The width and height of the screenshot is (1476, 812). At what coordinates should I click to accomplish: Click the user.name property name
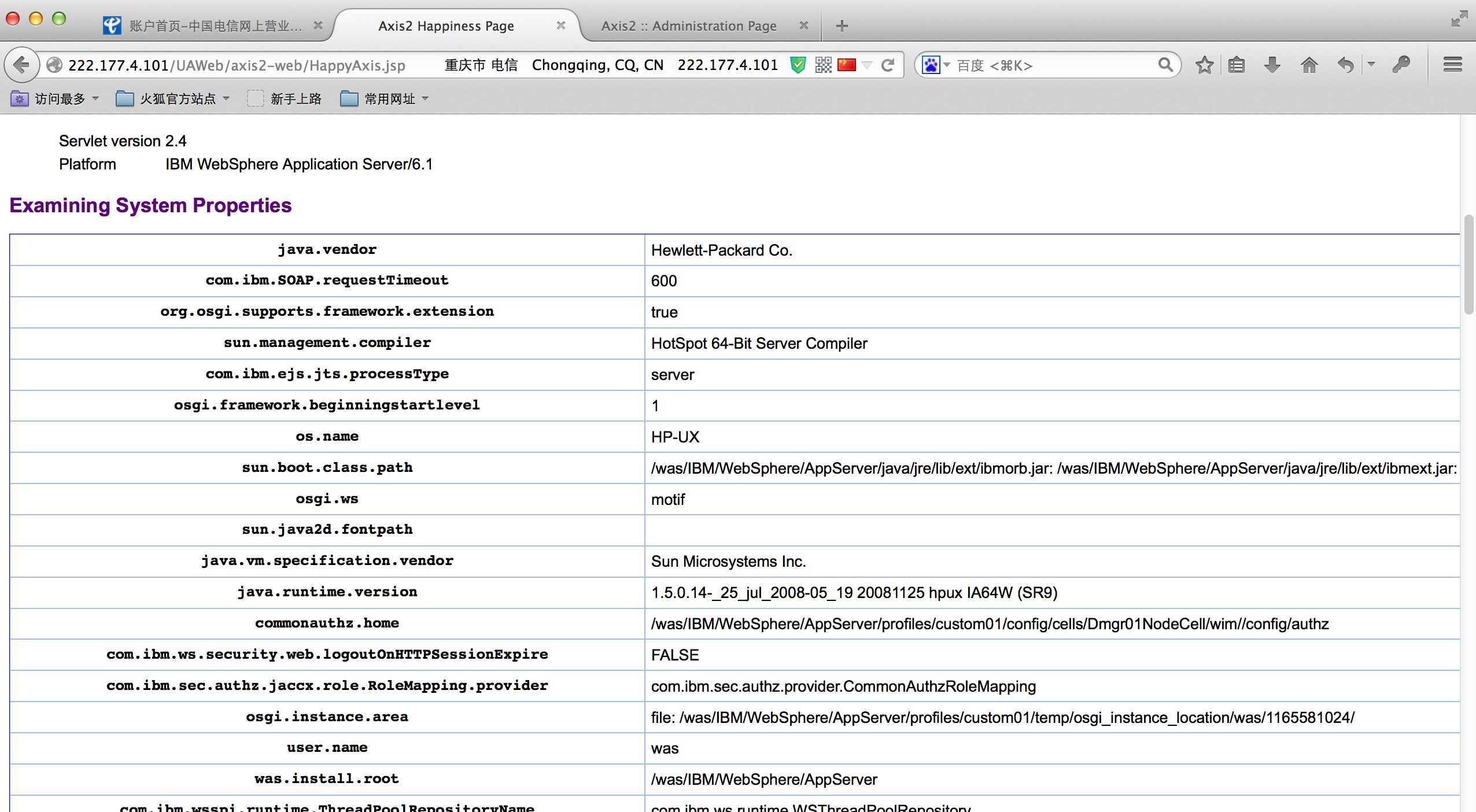click(327, 747)
